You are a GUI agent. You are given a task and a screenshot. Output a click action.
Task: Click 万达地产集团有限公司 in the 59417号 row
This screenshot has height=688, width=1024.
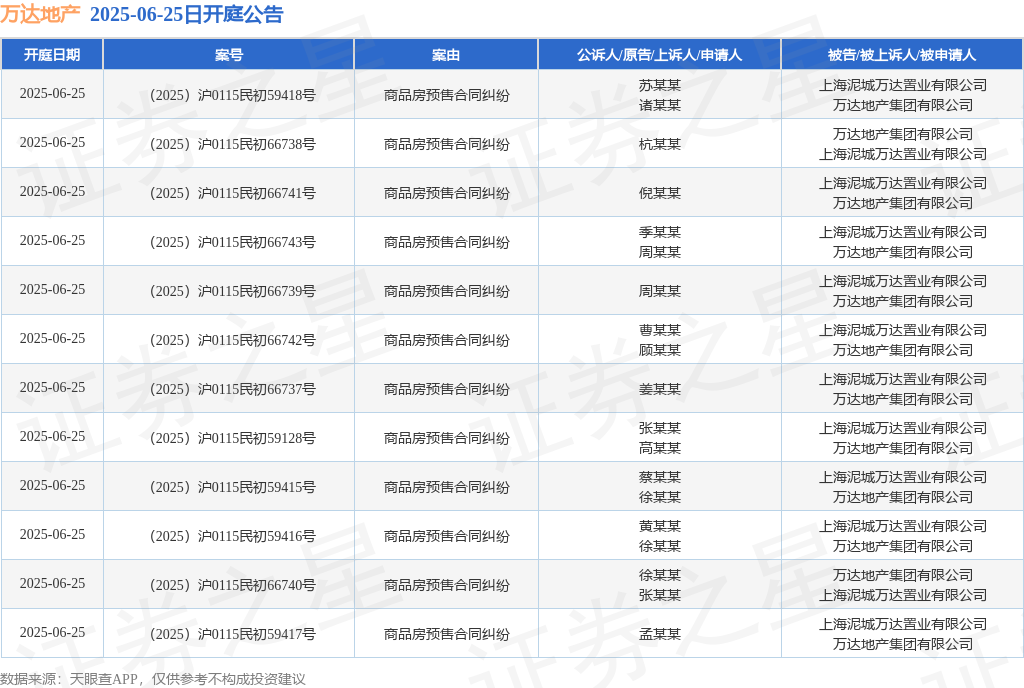[x=903, y=644]
